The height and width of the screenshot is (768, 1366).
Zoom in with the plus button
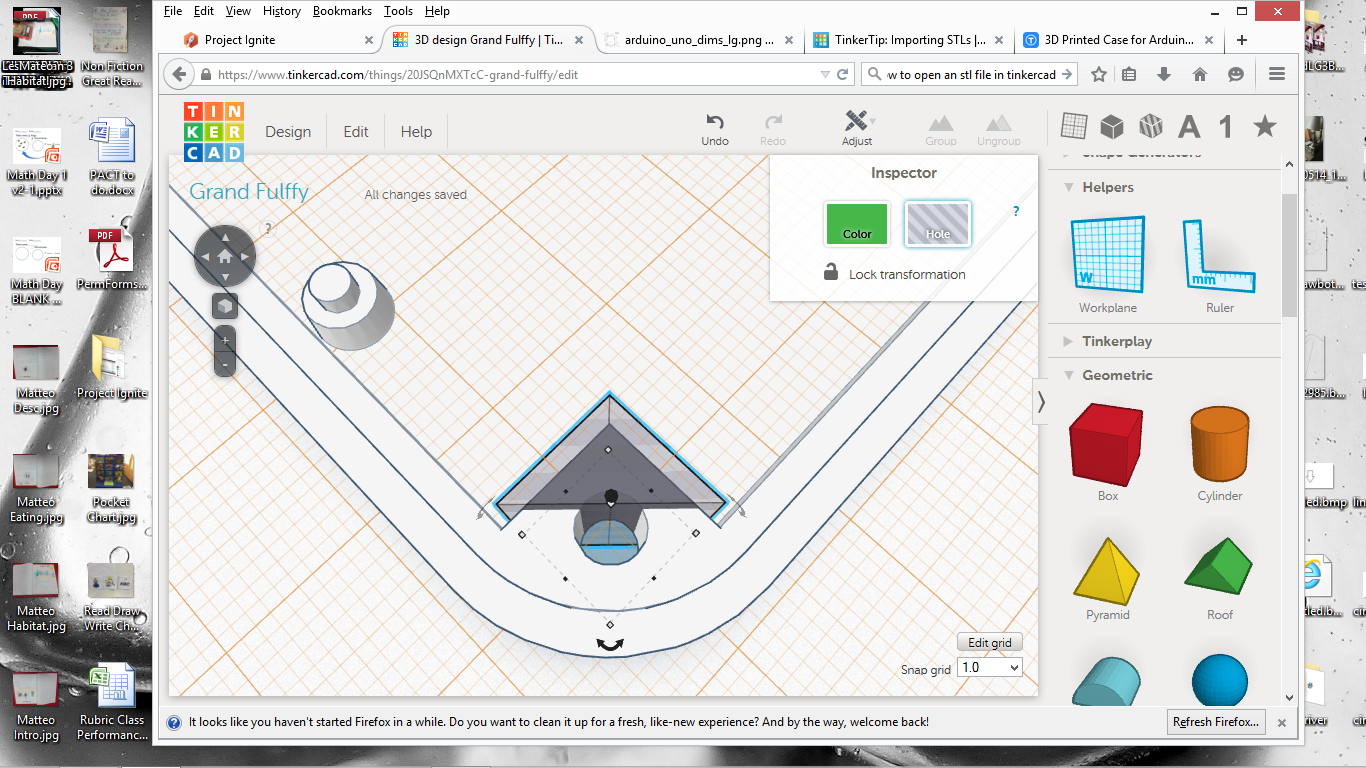tap(225, 340)
